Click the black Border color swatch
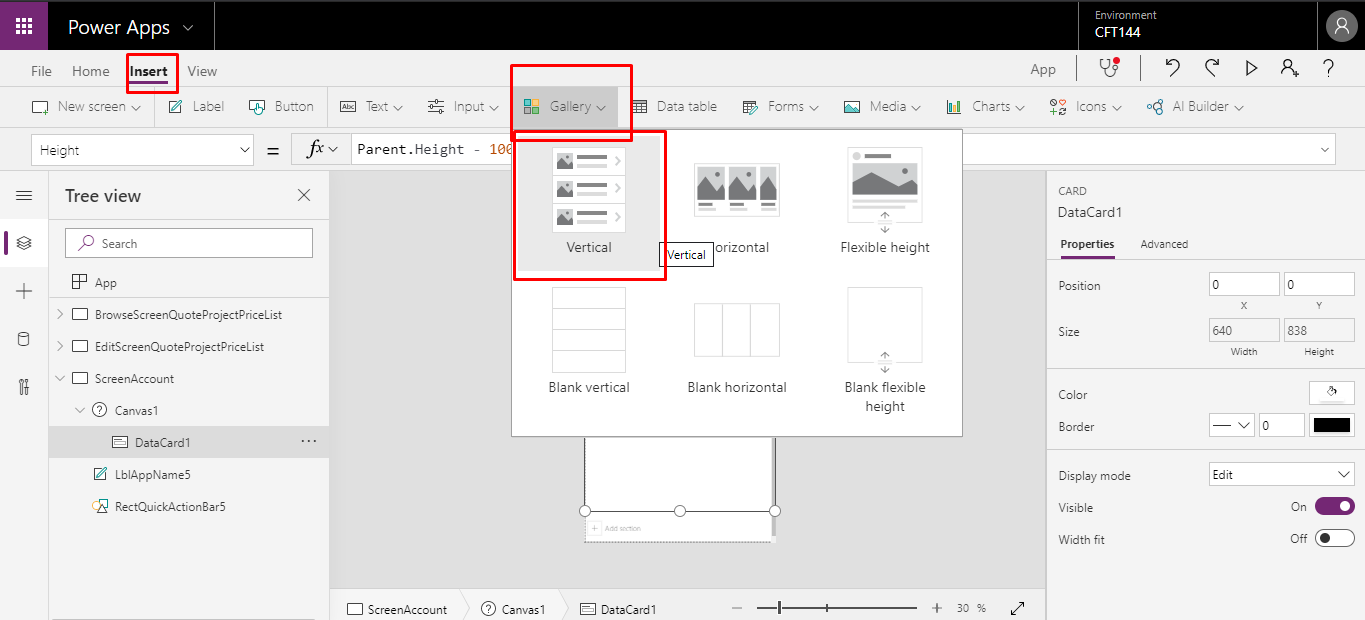The image size is (1365, 620). (1332, 425)
